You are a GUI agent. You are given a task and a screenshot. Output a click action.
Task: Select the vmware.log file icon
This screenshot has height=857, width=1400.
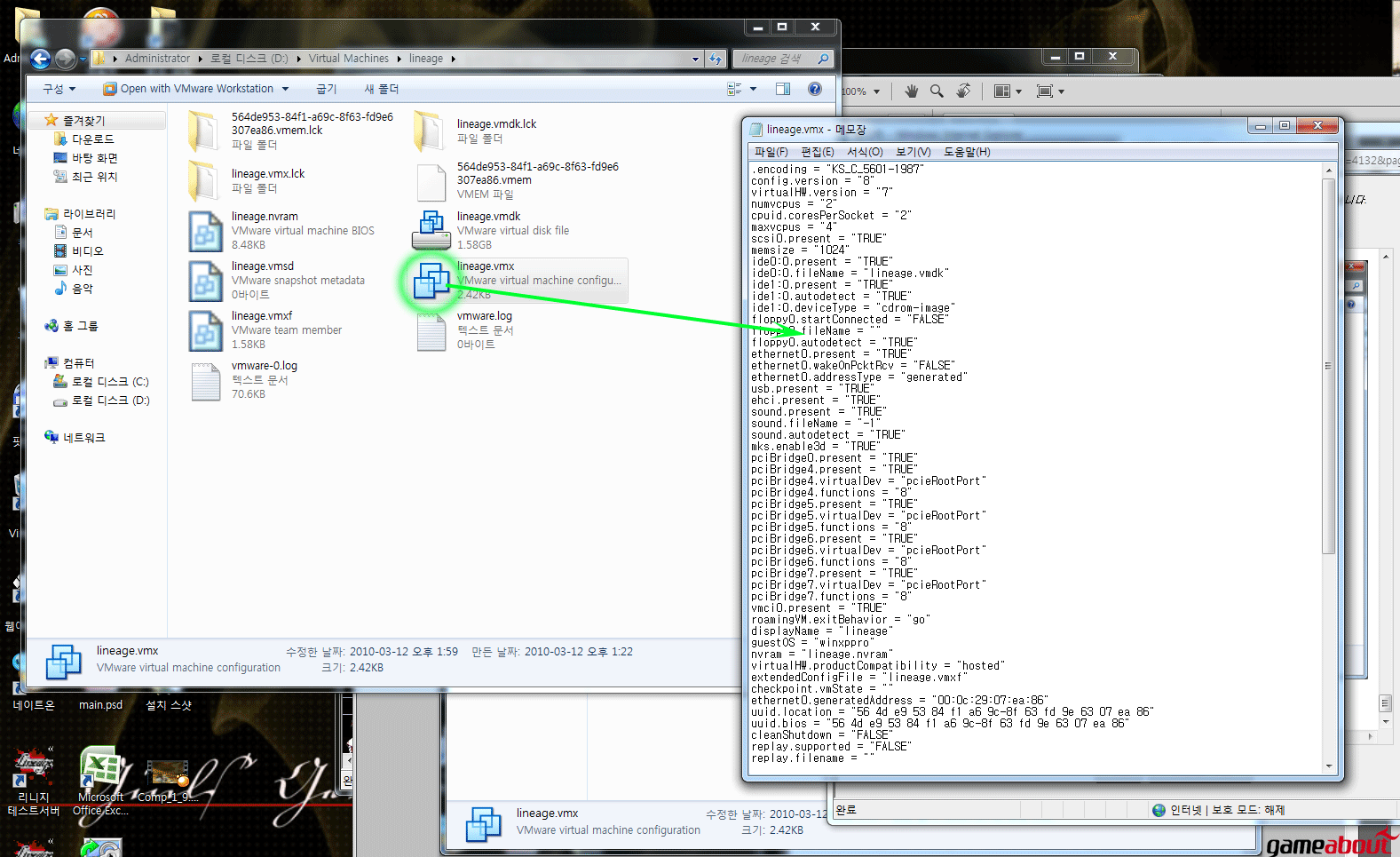tap(431, 331)
